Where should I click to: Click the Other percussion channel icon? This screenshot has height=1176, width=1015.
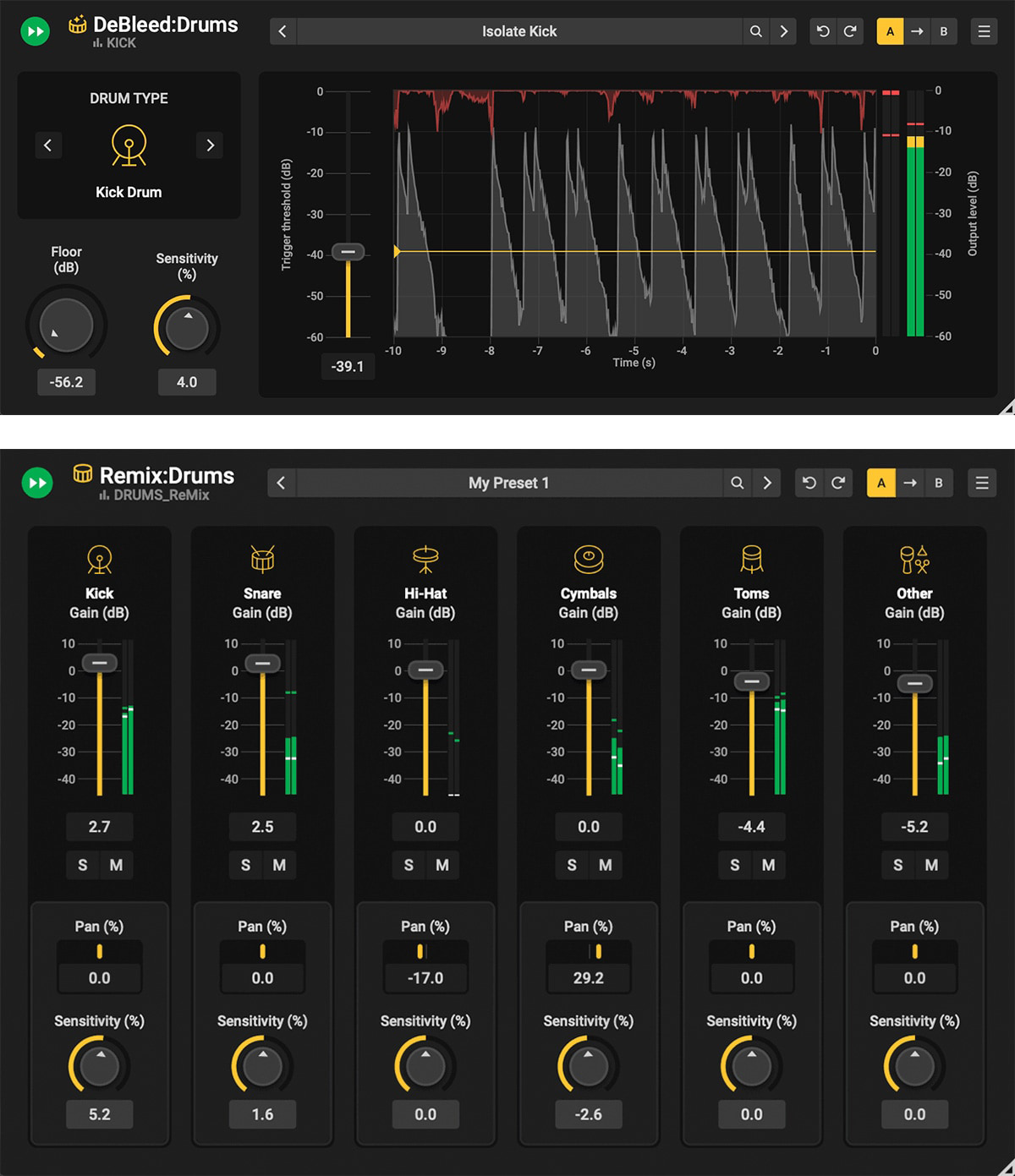(914, 560)
